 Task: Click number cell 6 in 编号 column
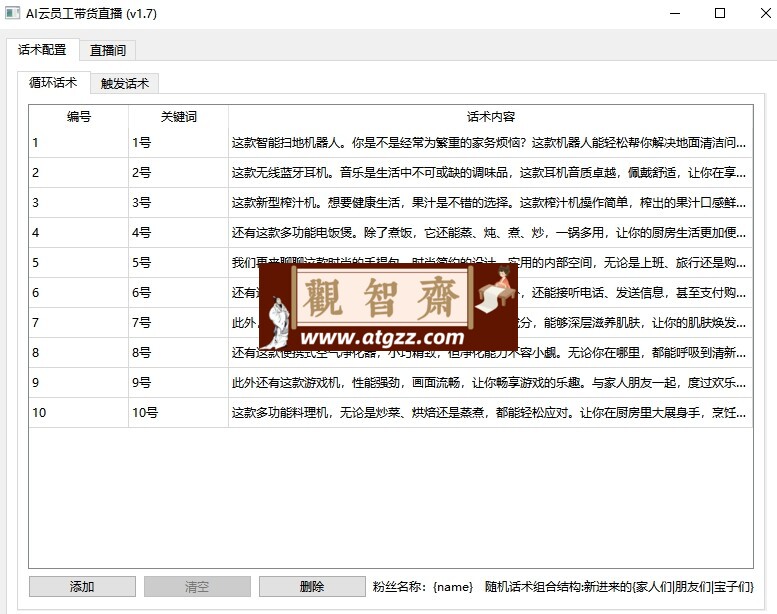(x=79, y=292)
